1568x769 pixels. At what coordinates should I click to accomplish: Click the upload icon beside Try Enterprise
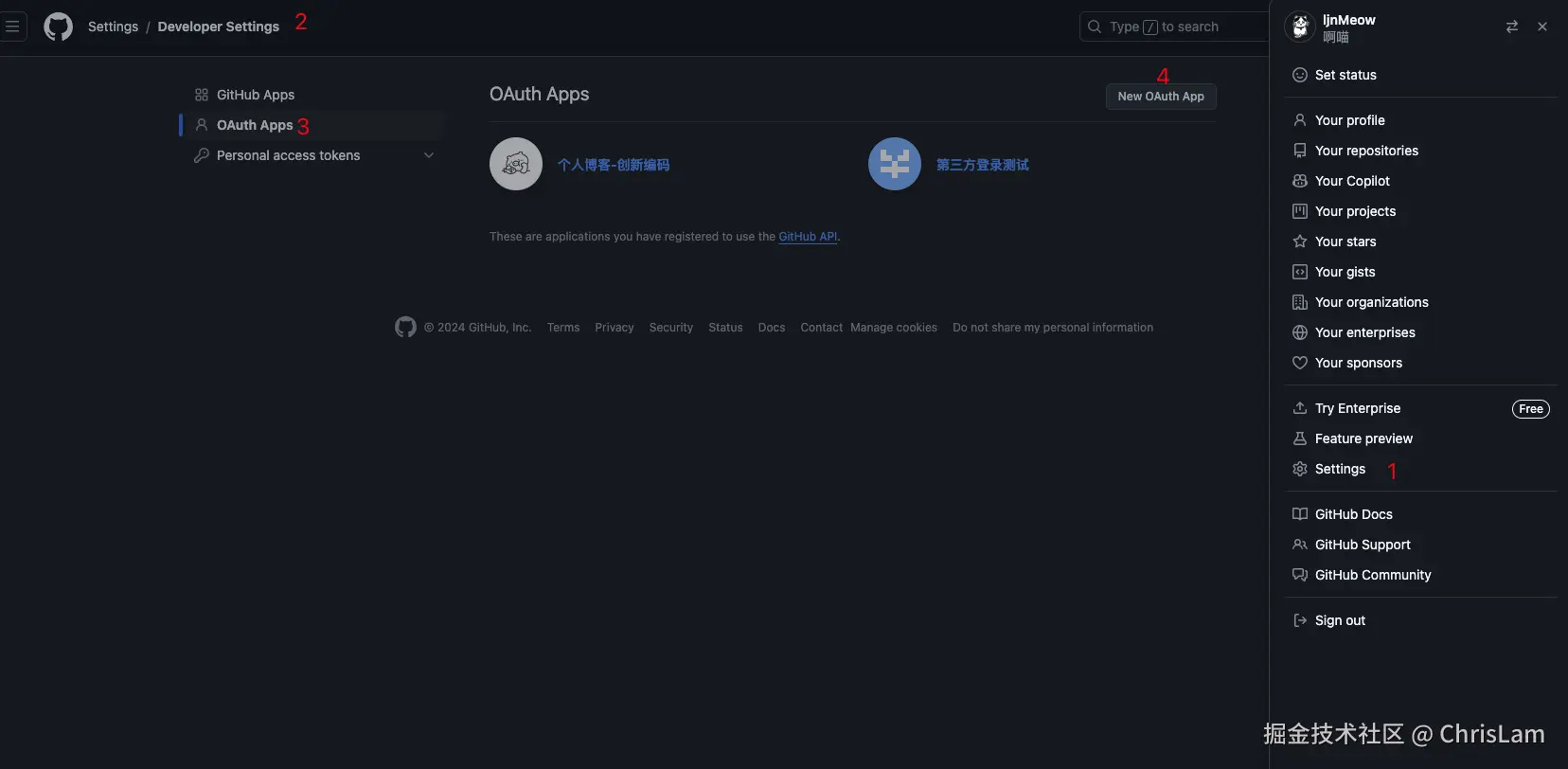pyautogui.click(x=1300, y=408)
